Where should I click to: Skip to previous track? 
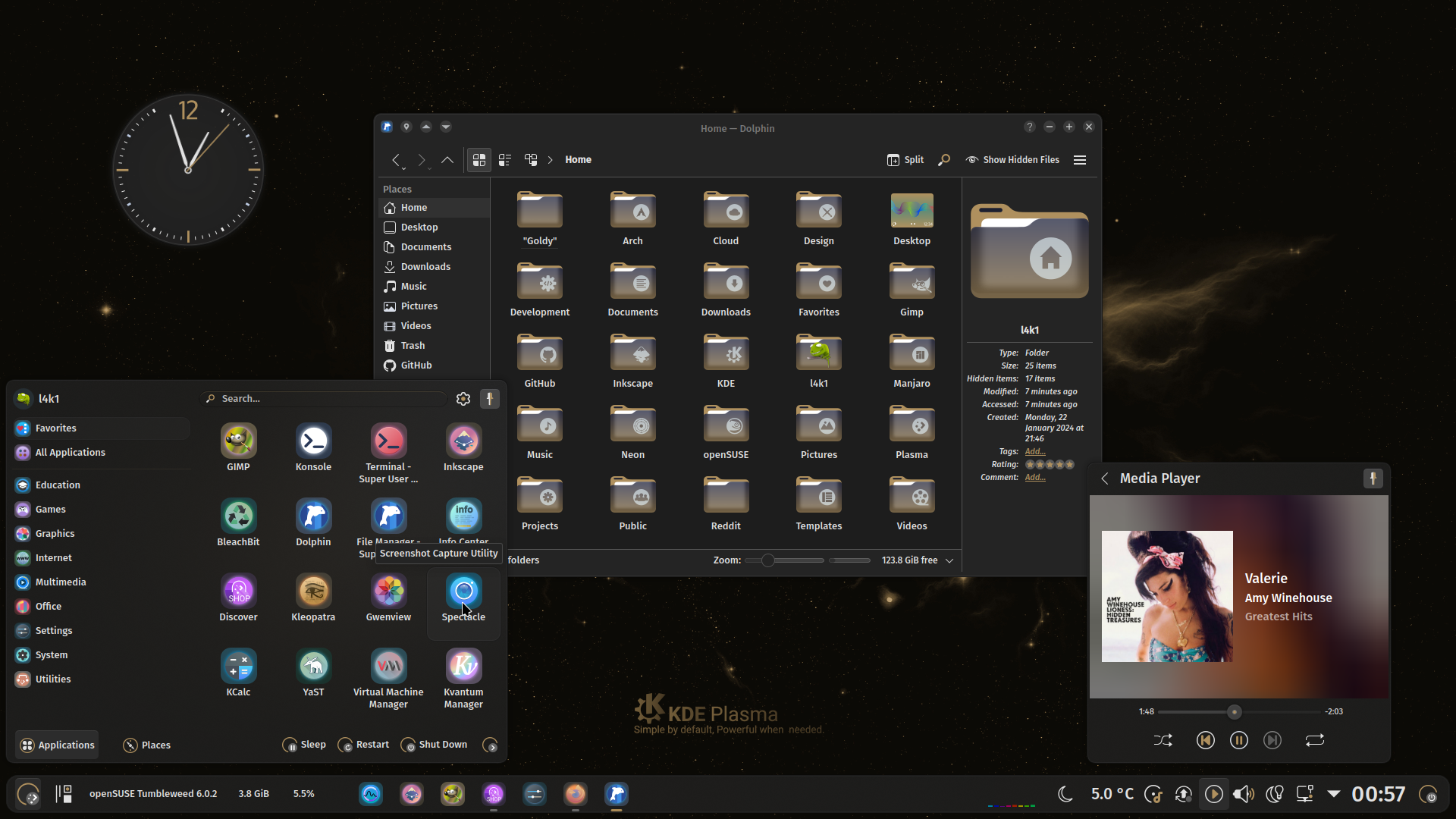(x=1206, y=740)
